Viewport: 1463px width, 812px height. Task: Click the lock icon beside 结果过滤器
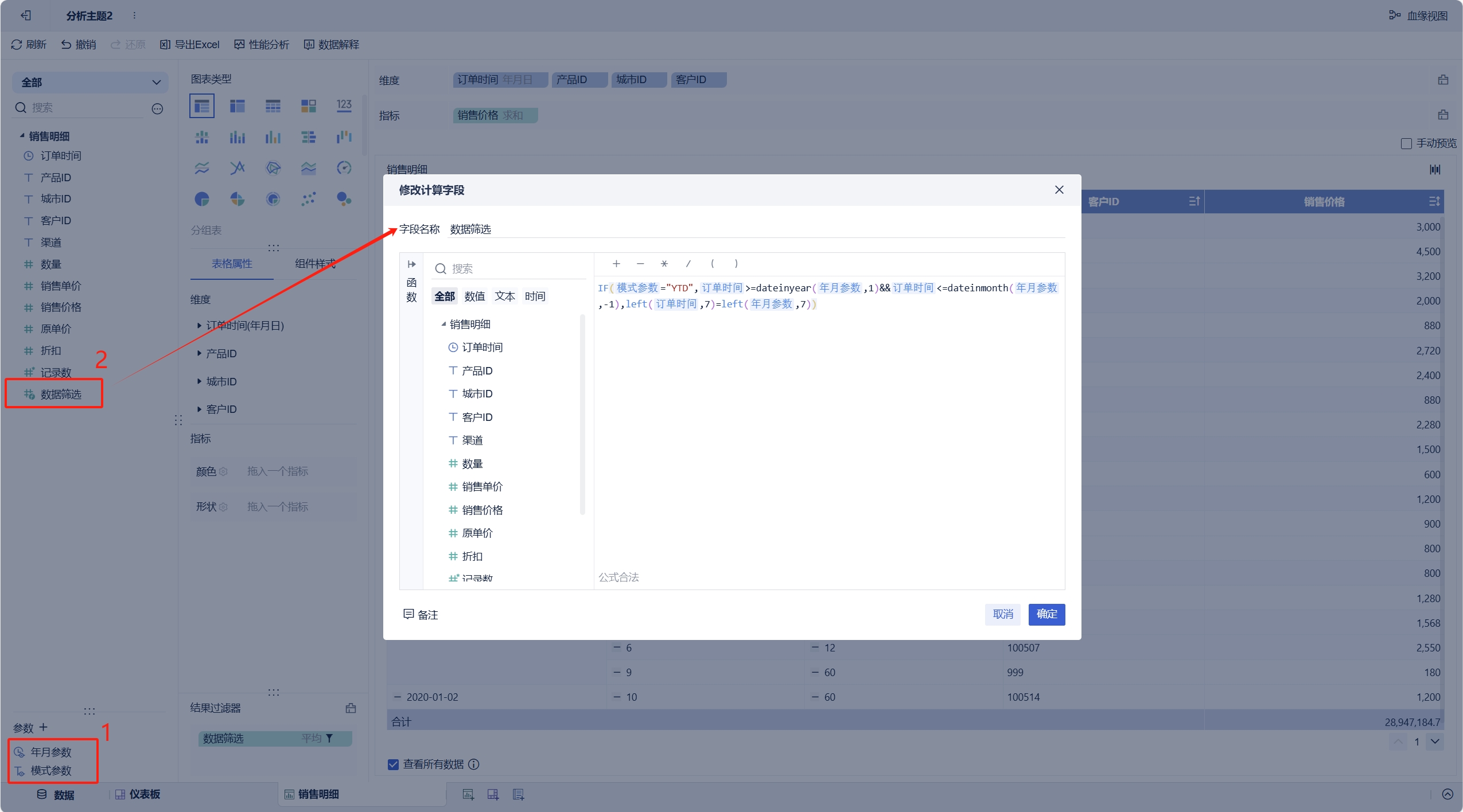351,708
